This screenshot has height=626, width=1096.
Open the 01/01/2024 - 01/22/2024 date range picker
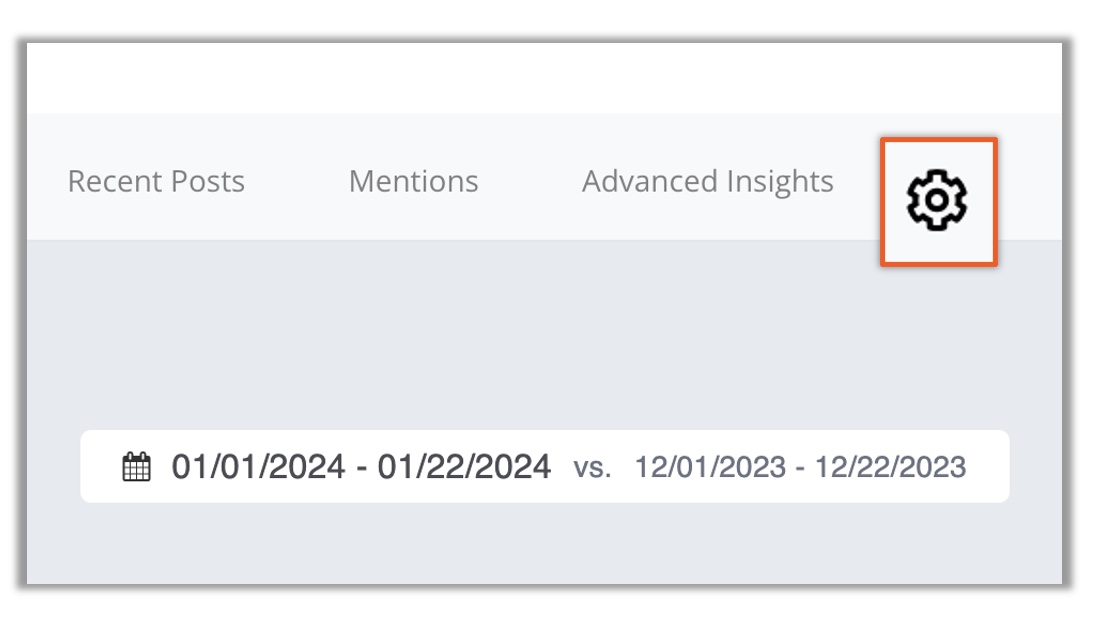(x=361, y=467)
